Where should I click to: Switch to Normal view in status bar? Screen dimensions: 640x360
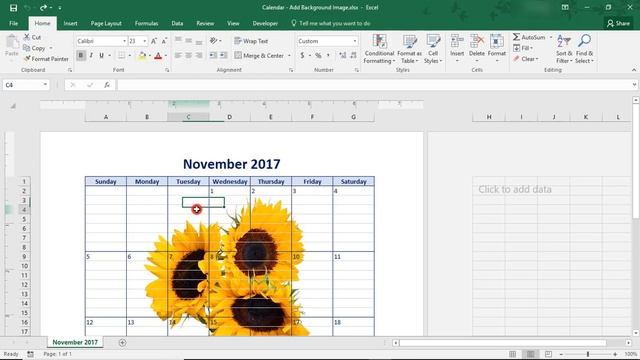pos(513,354)
